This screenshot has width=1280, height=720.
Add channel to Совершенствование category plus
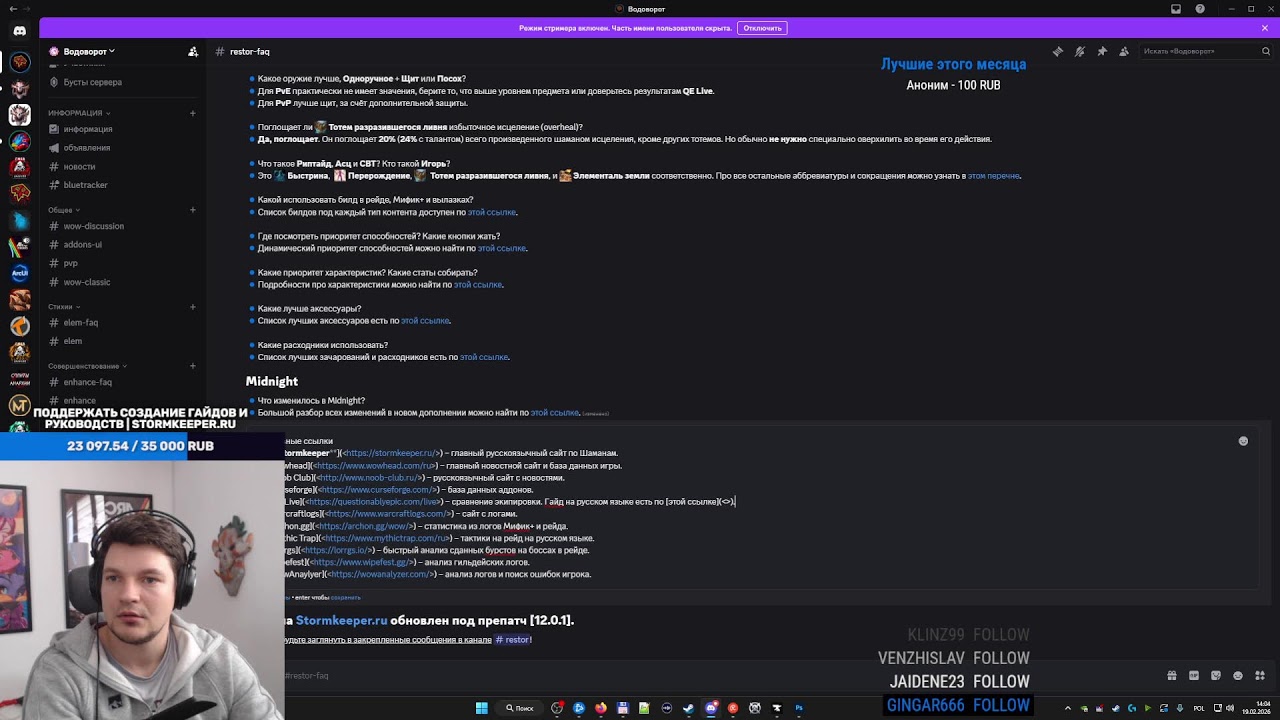(x=193, y=366)
